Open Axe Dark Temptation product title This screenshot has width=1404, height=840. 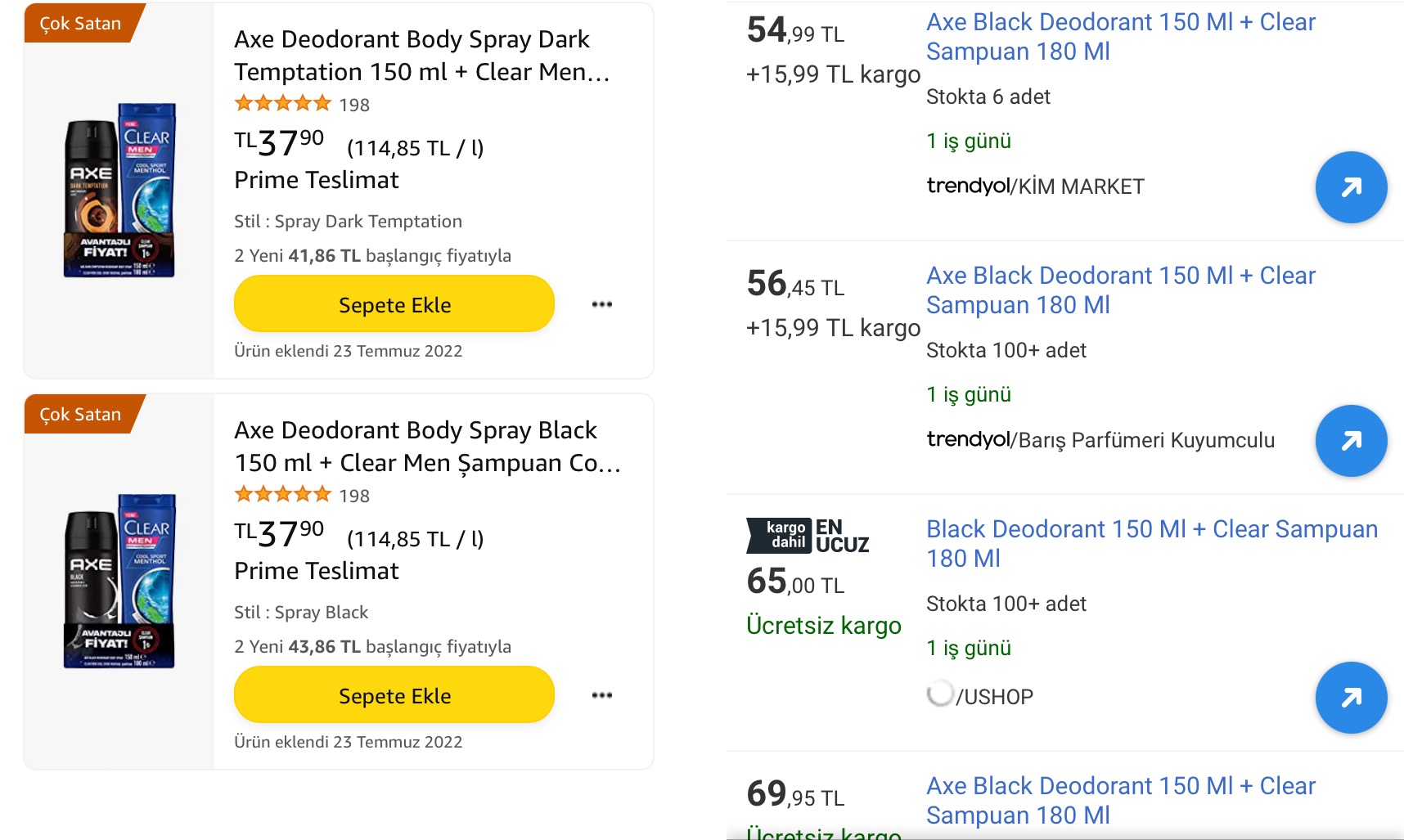(x=422, y=56)
